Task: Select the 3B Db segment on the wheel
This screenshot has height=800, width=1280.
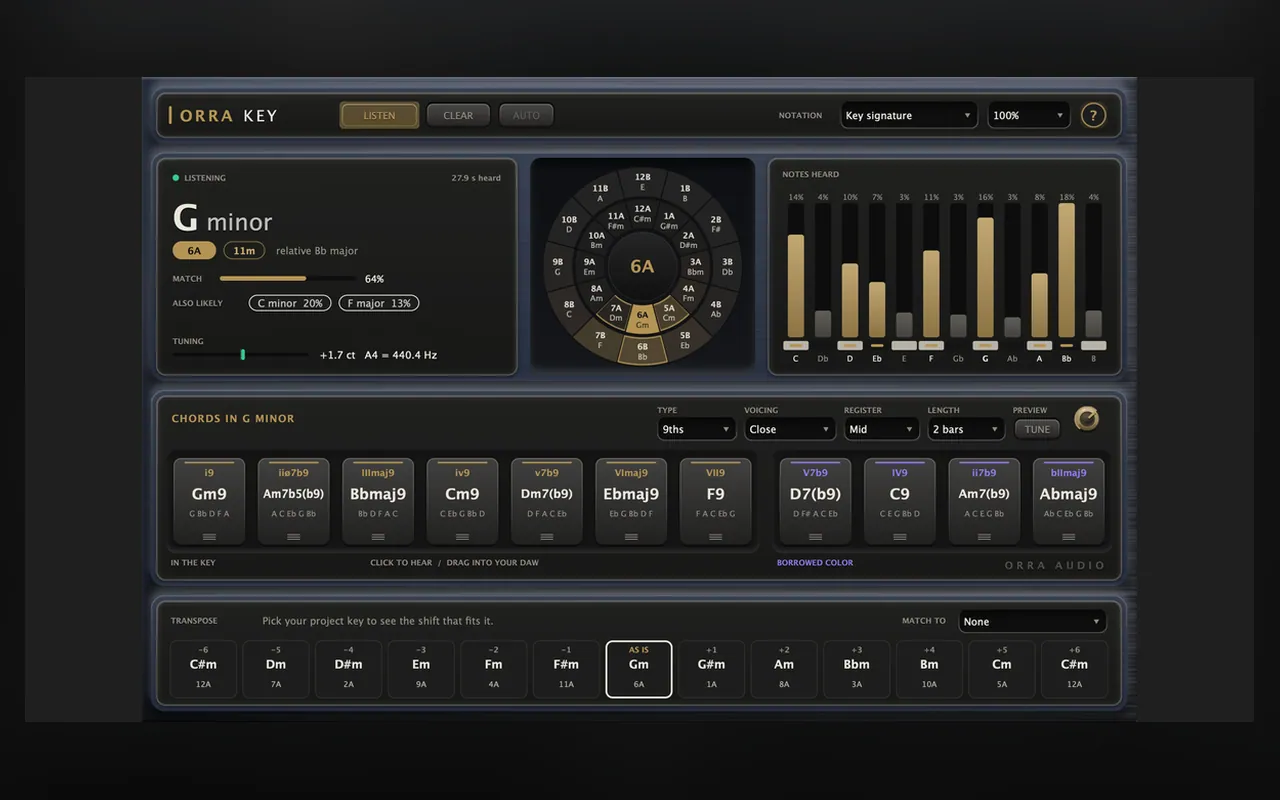Action: (727, 266)
